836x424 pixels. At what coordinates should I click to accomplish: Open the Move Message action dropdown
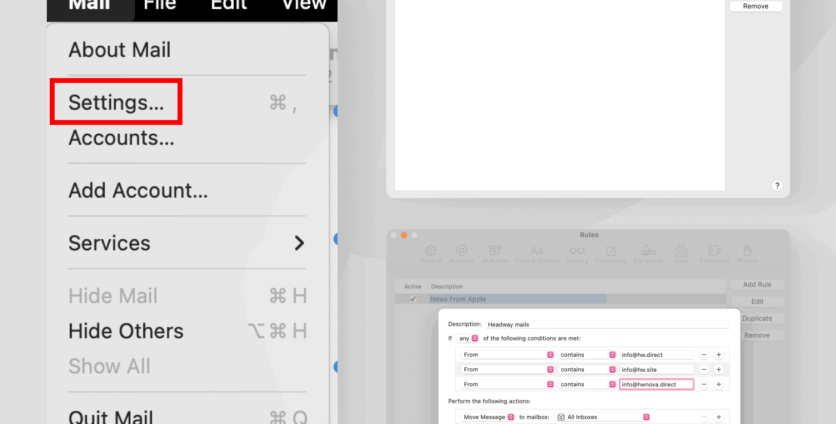tap(486, 416)
